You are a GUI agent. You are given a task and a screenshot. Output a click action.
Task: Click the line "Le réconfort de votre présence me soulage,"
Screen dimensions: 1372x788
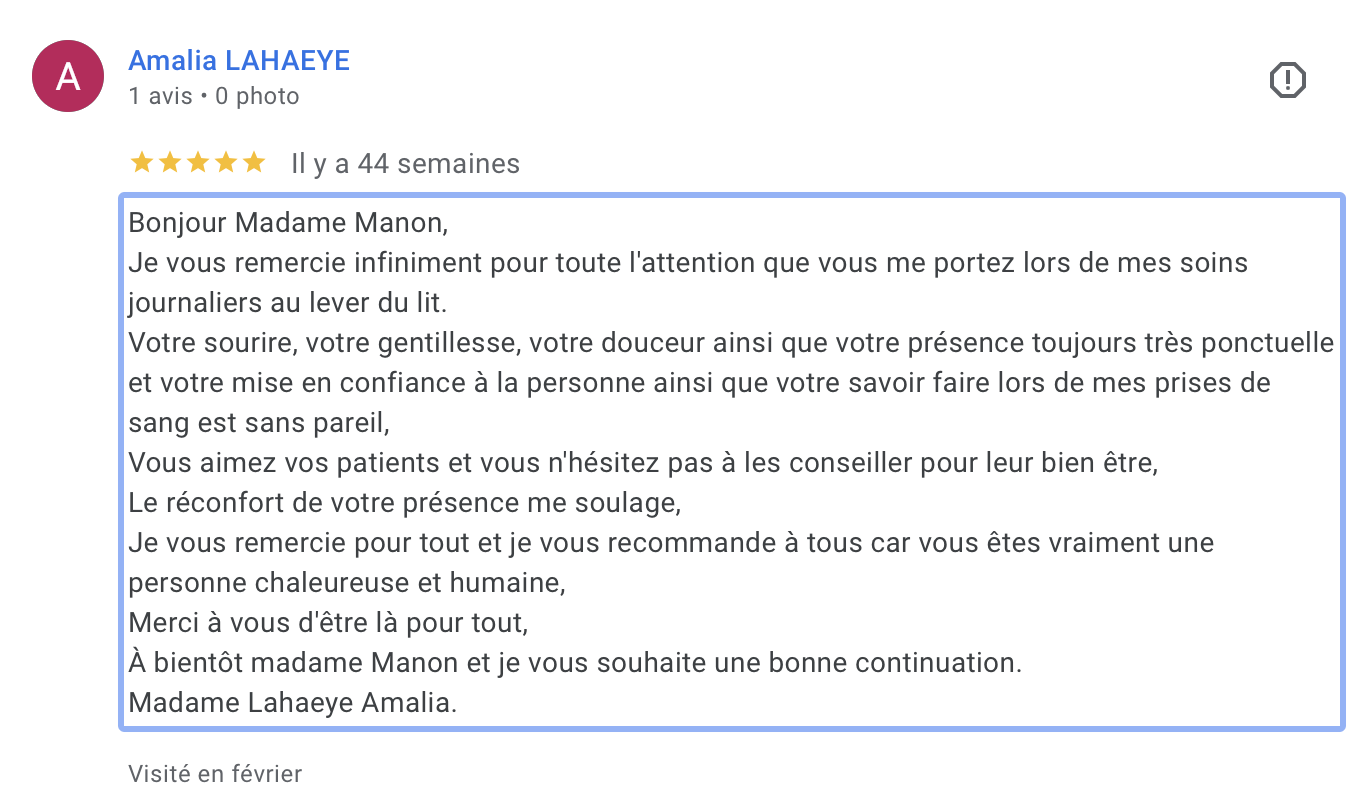point(404,503)
